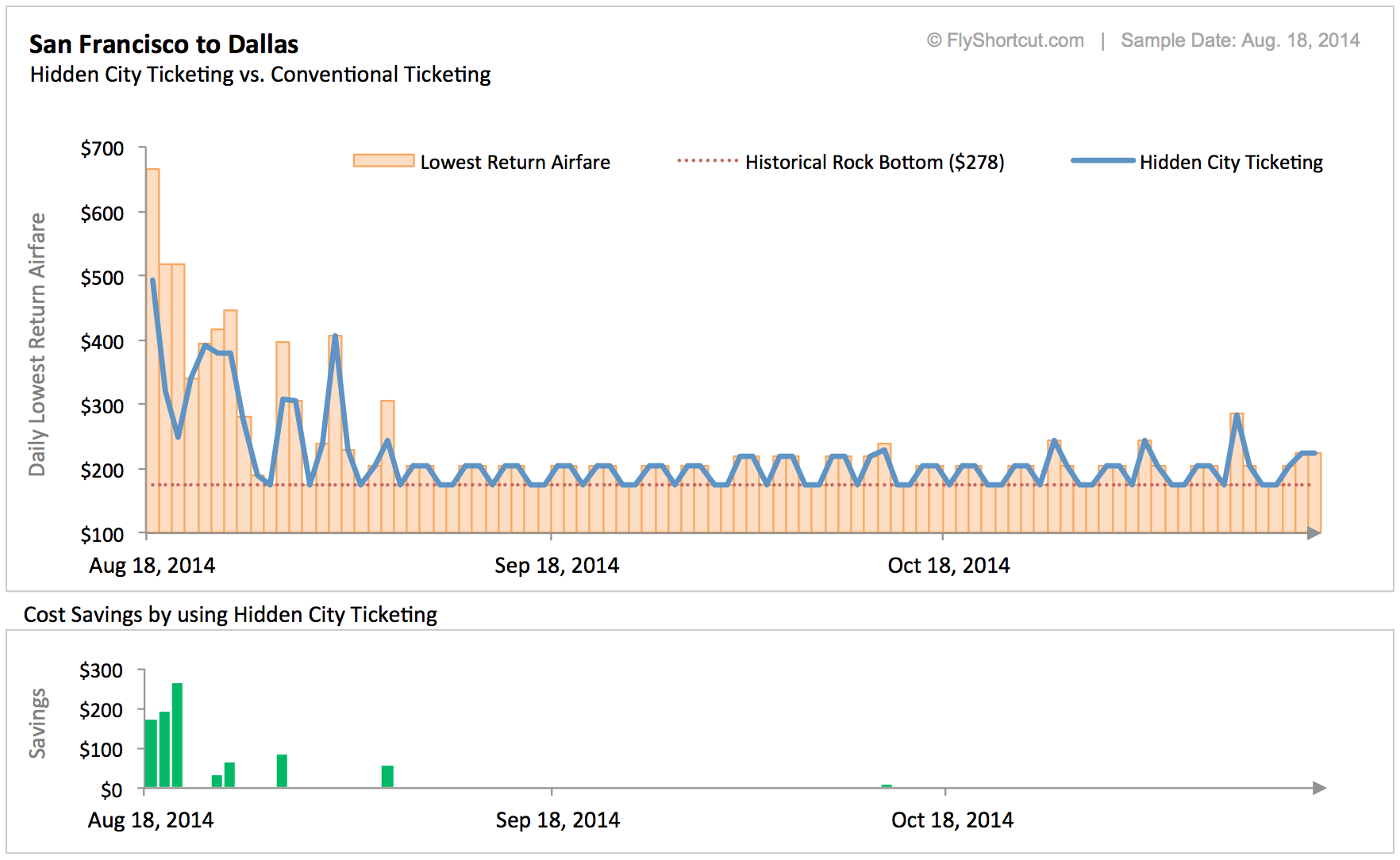Click the Lowest Return Airfare legend swatch
Viewport: 1400px width, 860px height.
(x=384, y=161)
